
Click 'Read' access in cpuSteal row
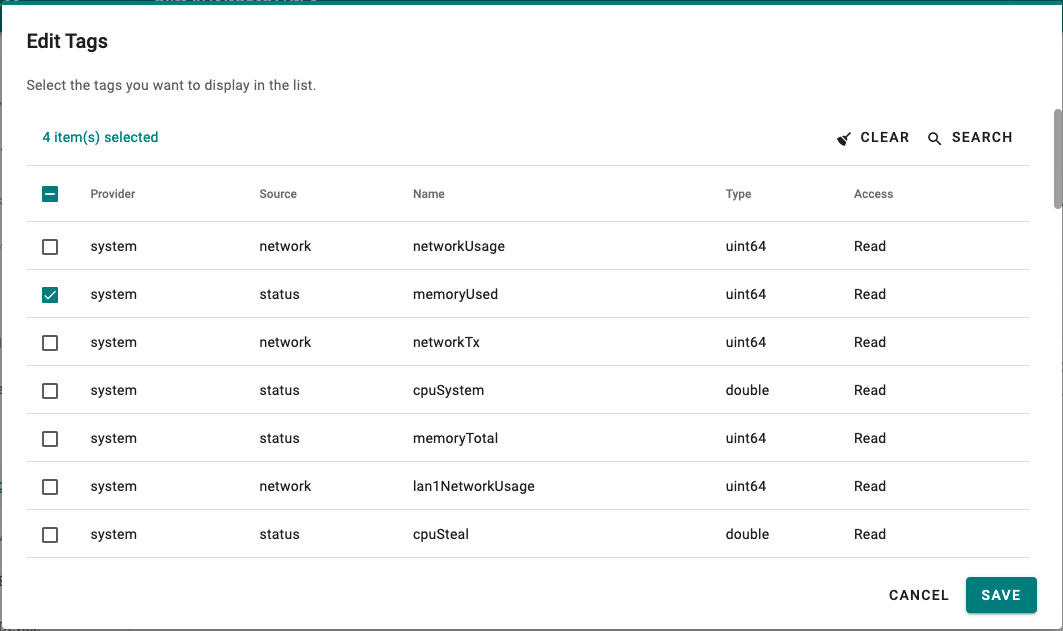[870, 534]
